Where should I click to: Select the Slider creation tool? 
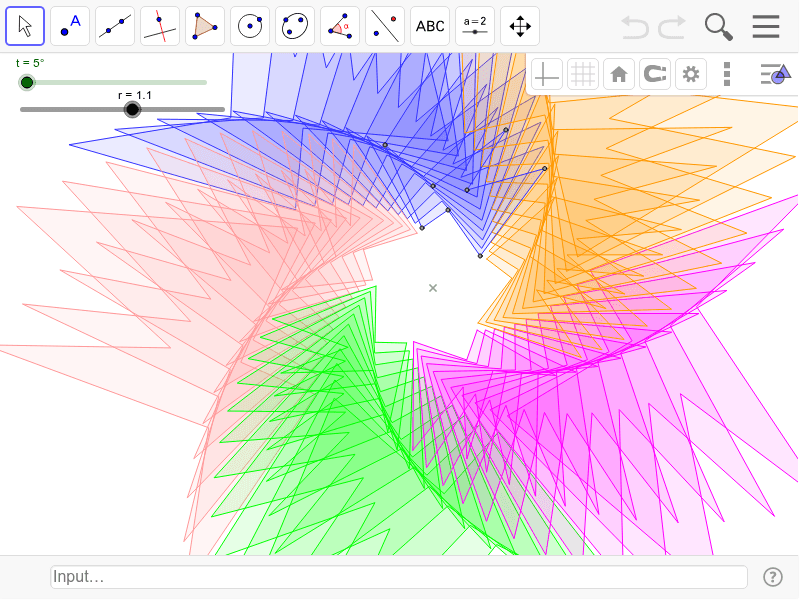pyautogui.click(x=474, y=25)
